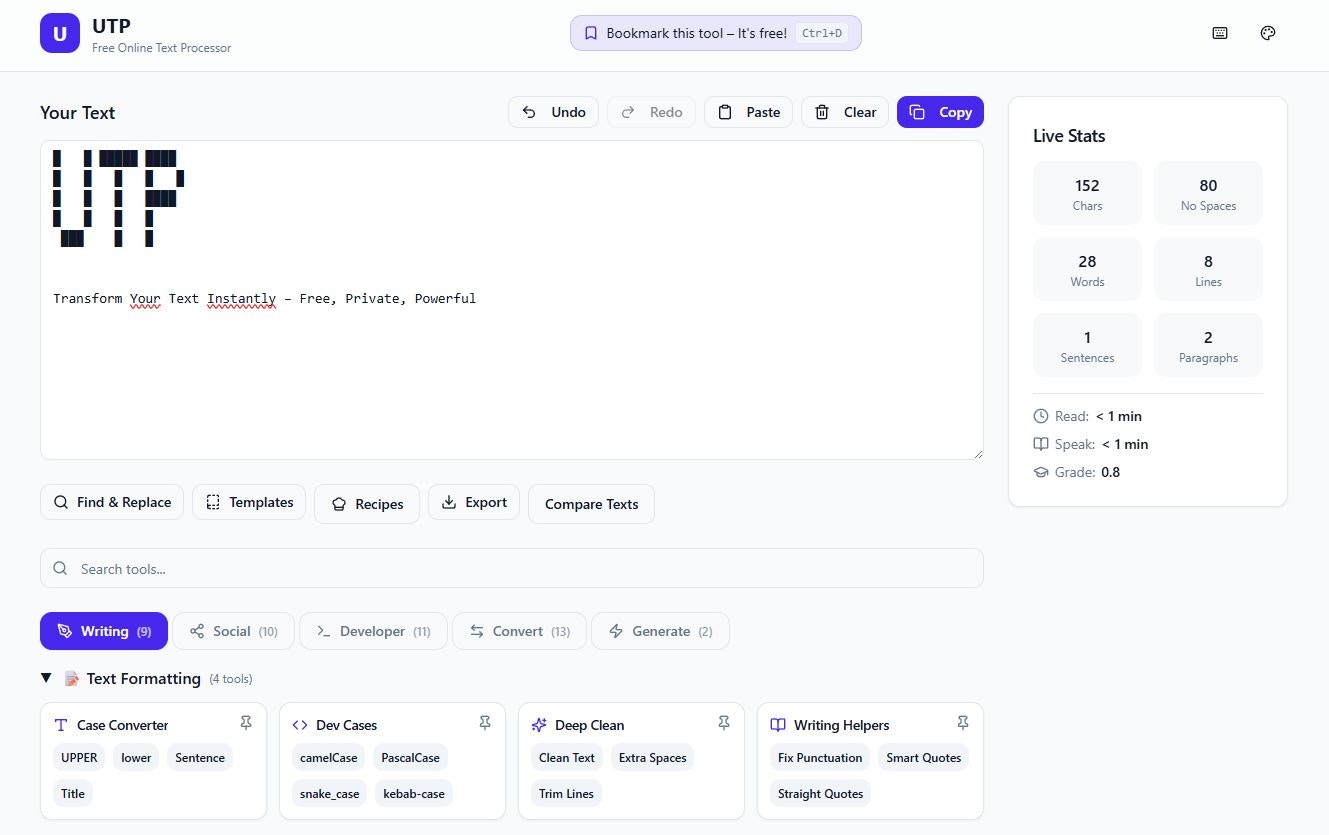Apply UPPER case conversion
This screenshot has width=1329, height=835.
pyautogui.click(x=78, y=757)
